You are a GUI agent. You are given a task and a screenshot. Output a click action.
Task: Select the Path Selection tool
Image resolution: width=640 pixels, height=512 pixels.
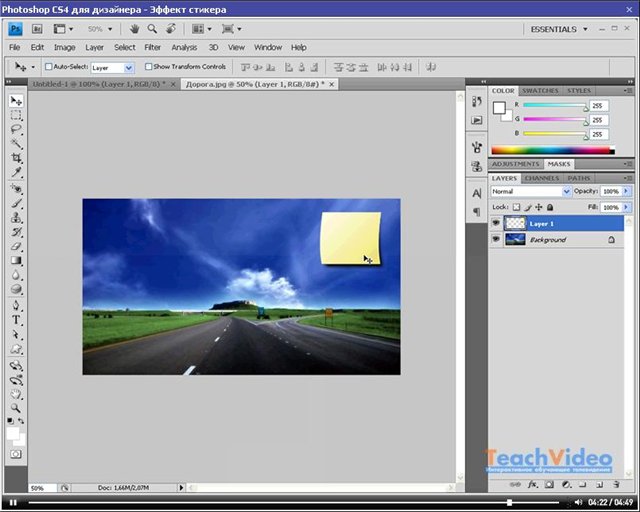16,334
